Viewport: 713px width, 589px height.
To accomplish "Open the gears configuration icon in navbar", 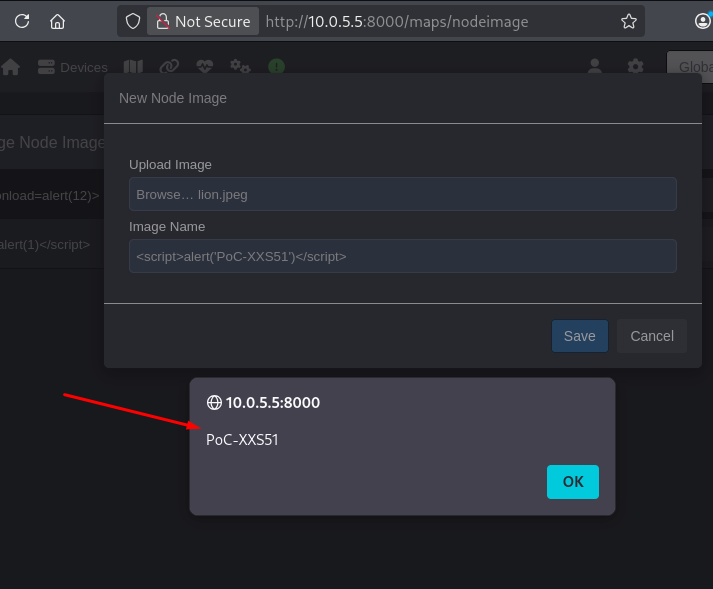I will 240,67.
